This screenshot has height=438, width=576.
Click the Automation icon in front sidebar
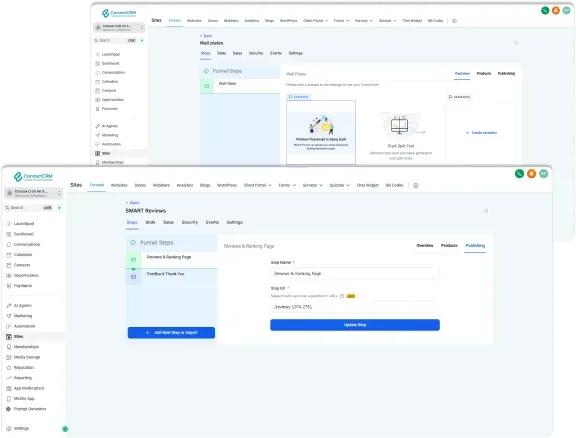pyautogui.click(x=9, y=326)
